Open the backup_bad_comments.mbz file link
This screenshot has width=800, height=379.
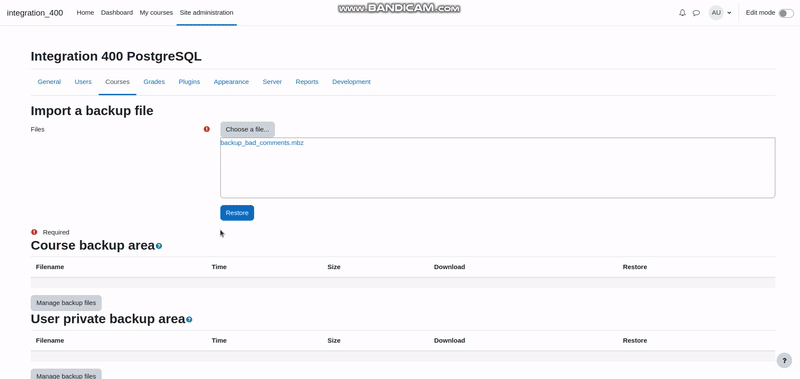click(x=262, y=143)
